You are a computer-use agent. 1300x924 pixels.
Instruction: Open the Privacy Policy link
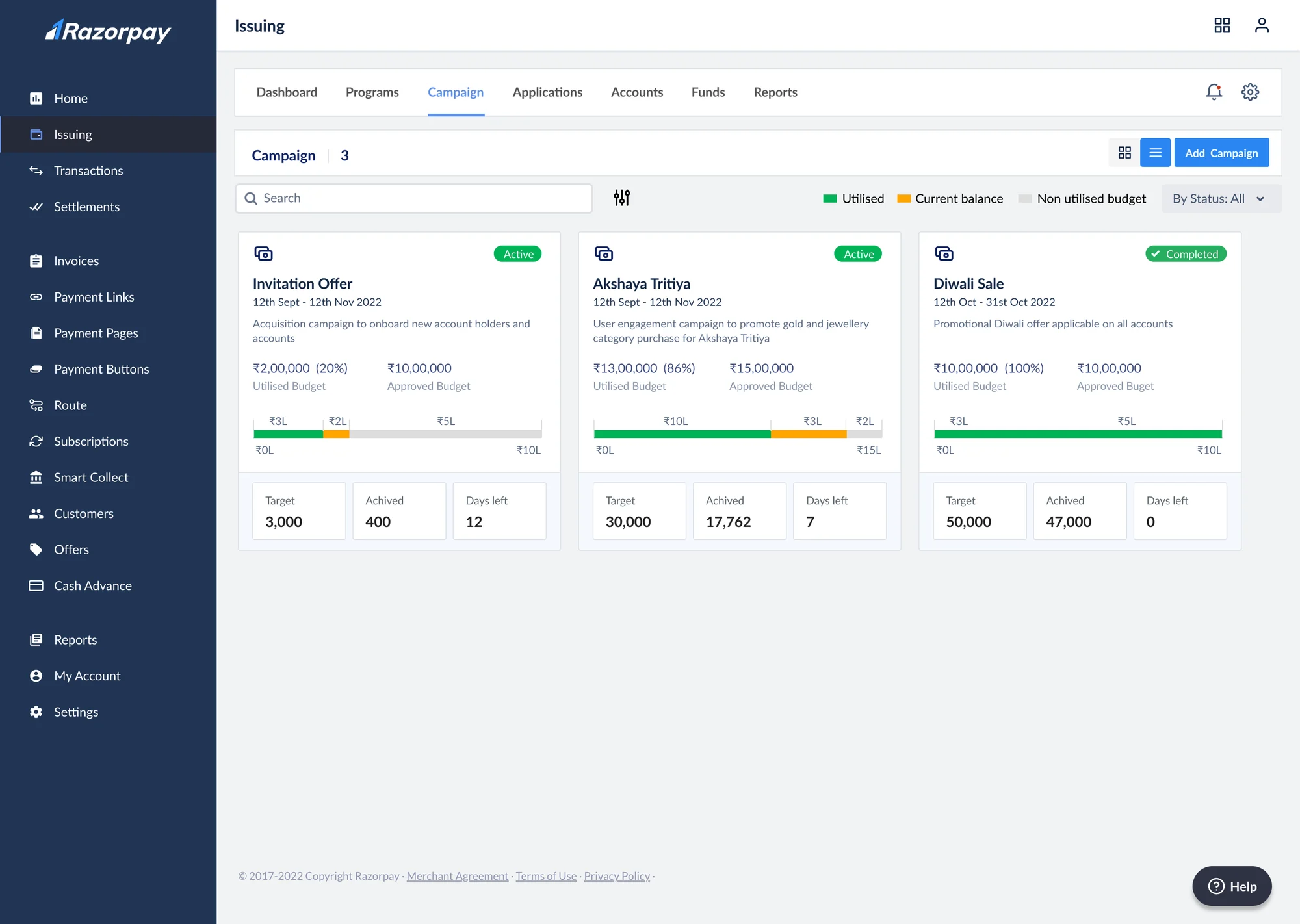tap(617, 876)
